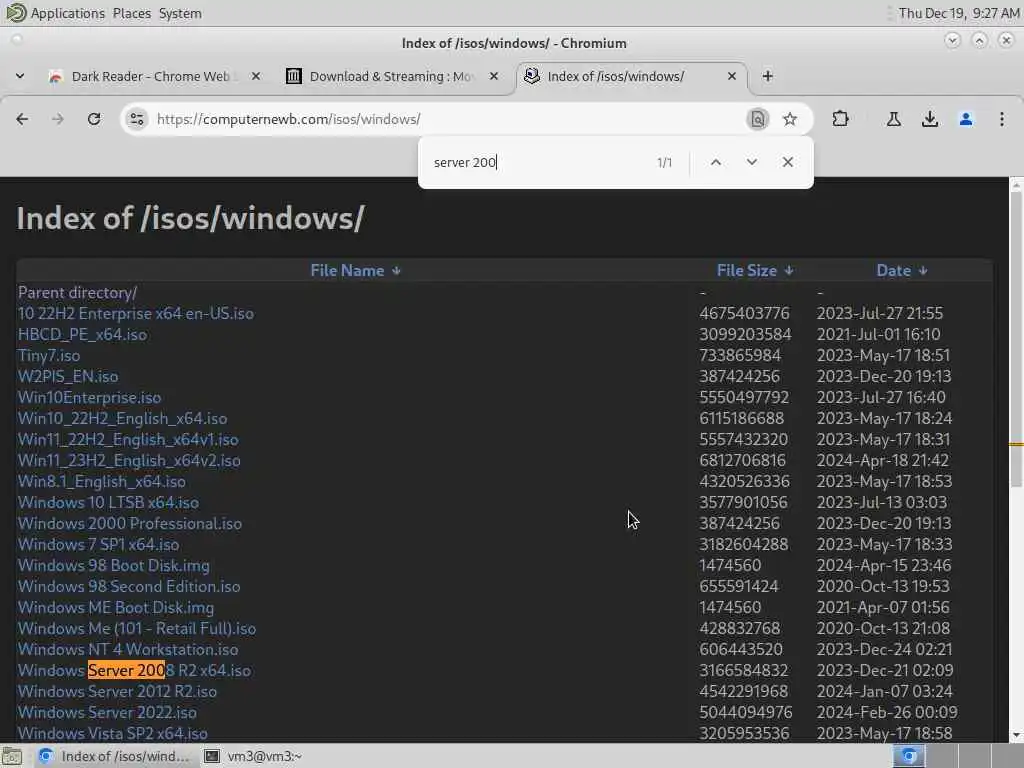Click W2PIS_EN.iso file link

click(68, 376)
